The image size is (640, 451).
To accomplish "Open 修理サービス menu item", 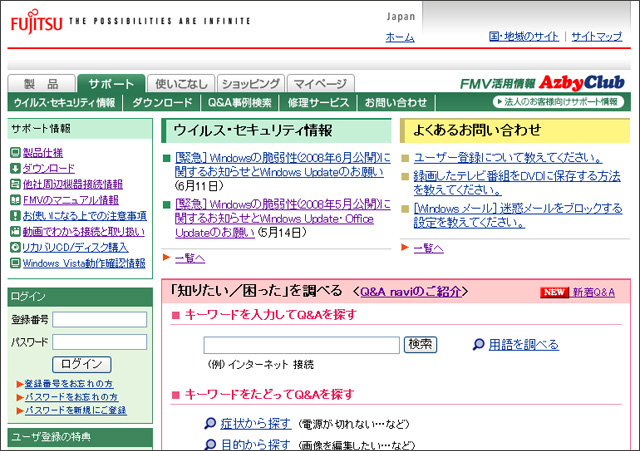I will pos(318,102).
